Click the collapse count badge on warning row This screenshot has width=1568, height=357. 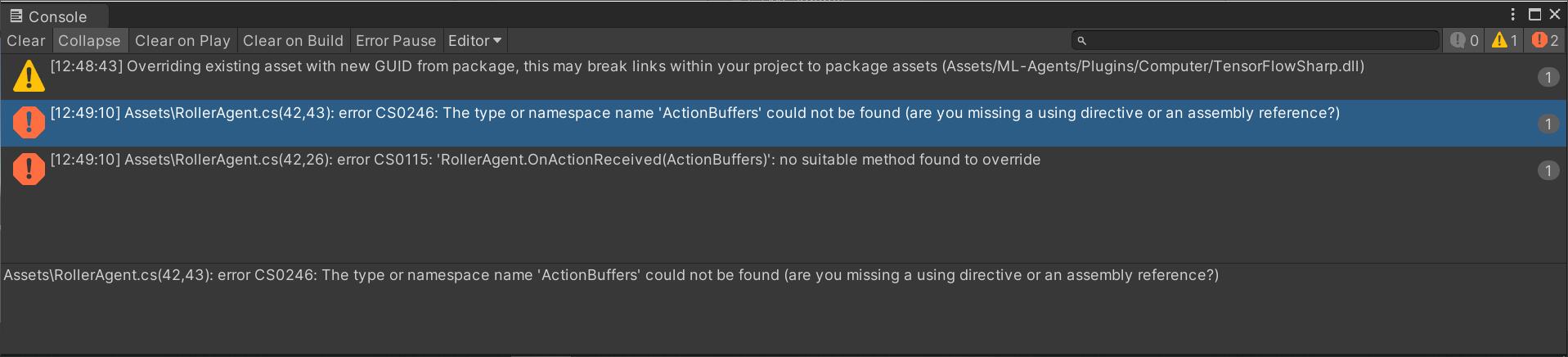click(1548, 77)
